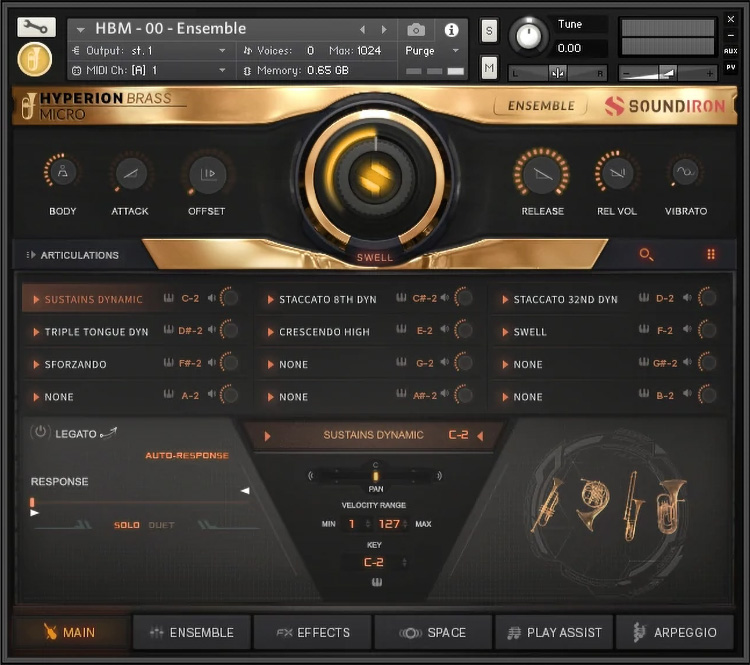750x665 pixels.
Task: Open the orange grid view icon
Action: (711, 255)
